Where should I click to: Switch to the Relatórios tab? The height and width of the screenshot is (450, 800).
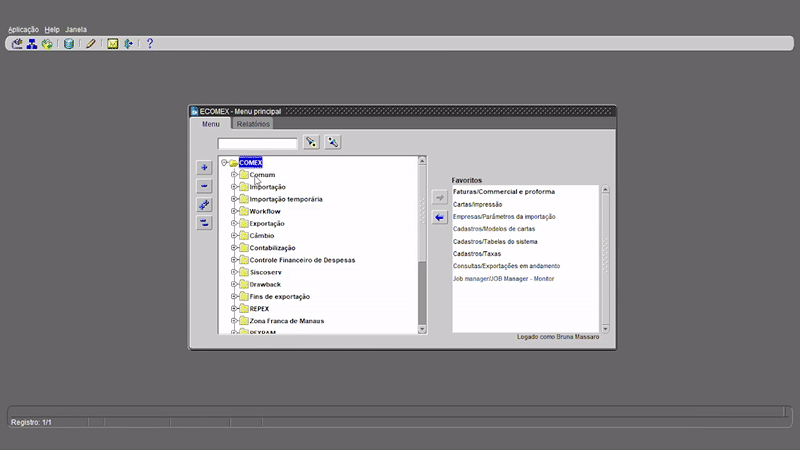point(253,124)
